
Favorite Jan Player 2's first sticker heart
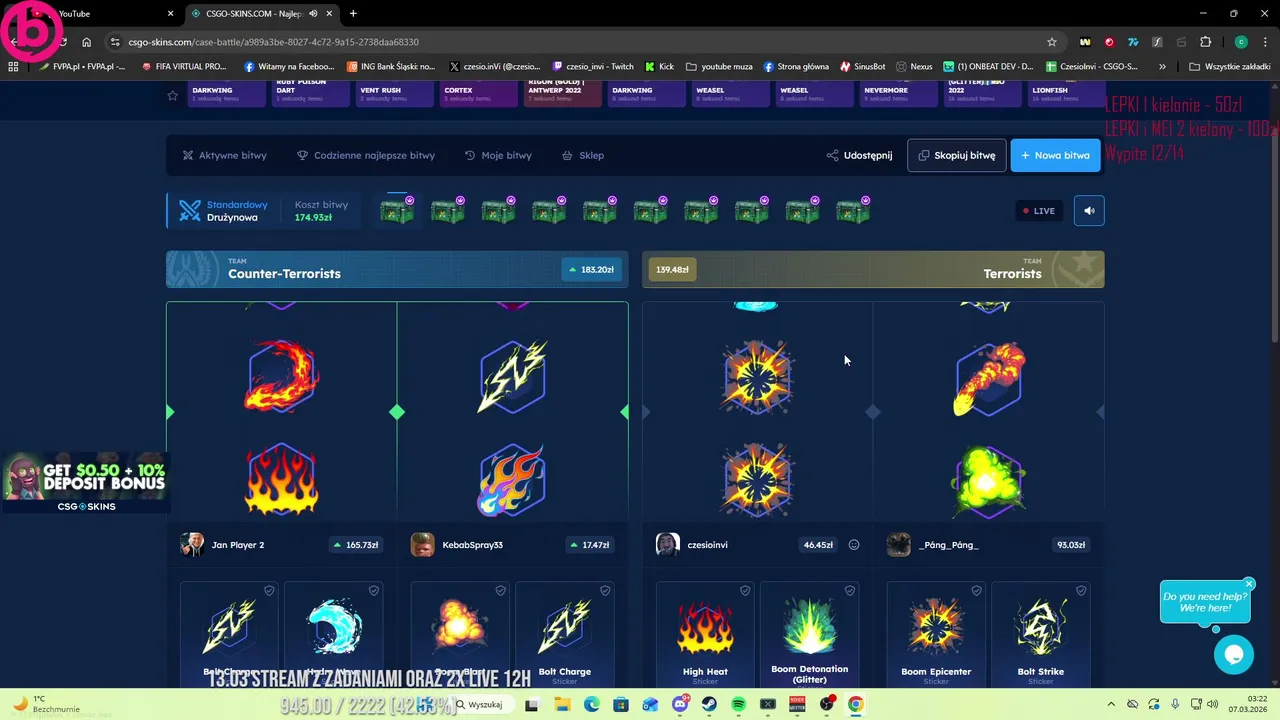(x=269, y=591)
